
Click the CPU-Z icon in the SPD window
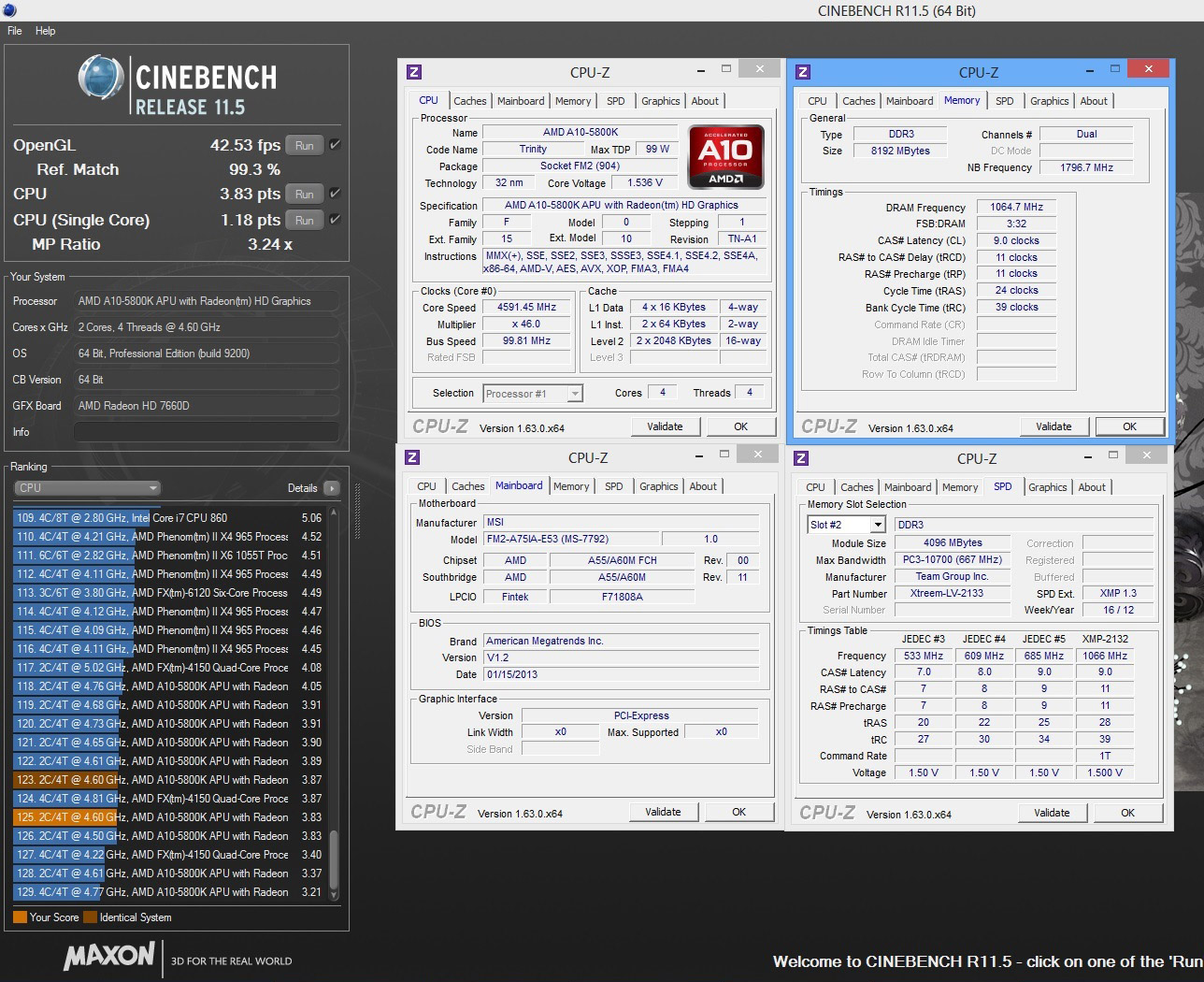click(801, 457)
